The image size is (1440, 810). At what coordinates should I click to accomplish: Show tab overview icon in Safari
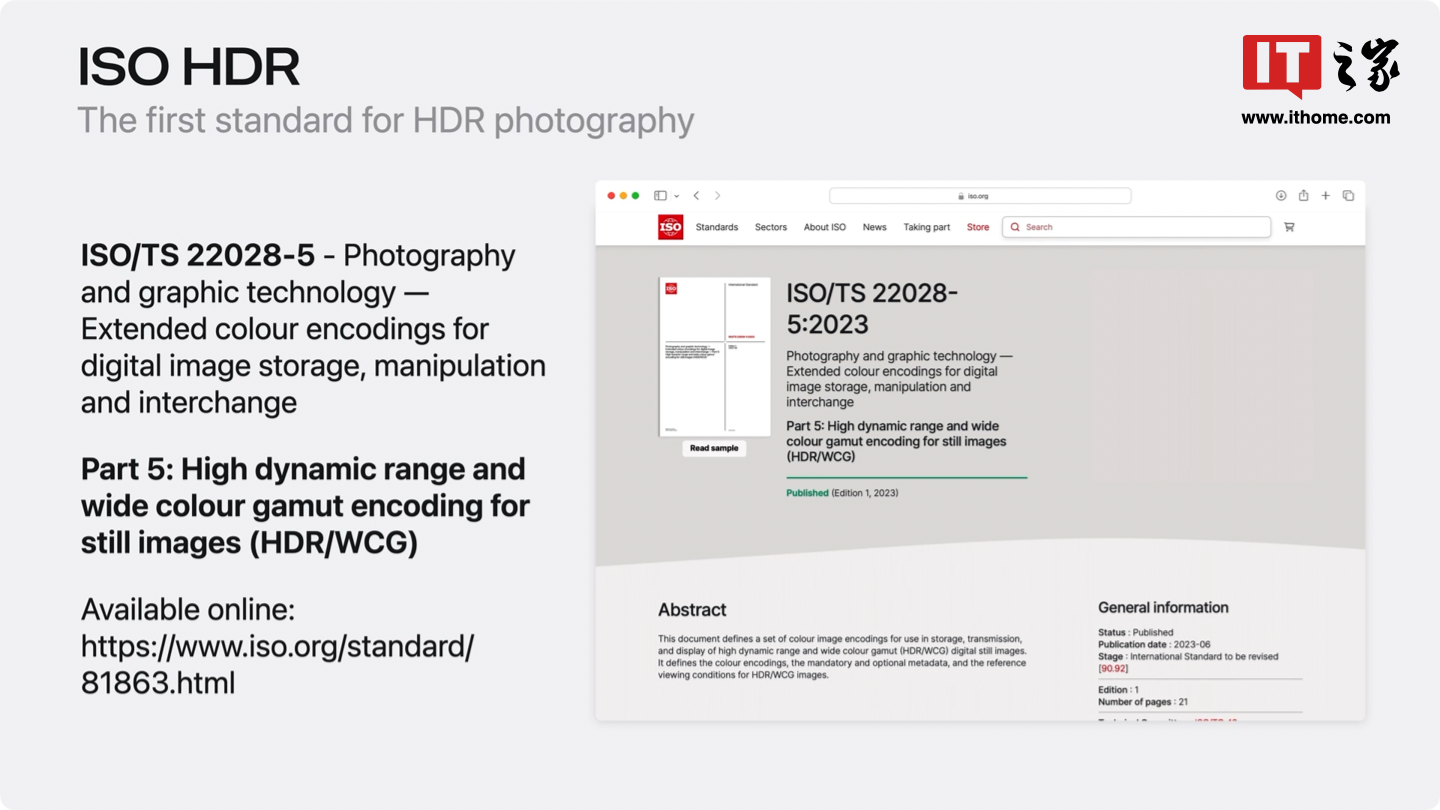(1348, 196)
